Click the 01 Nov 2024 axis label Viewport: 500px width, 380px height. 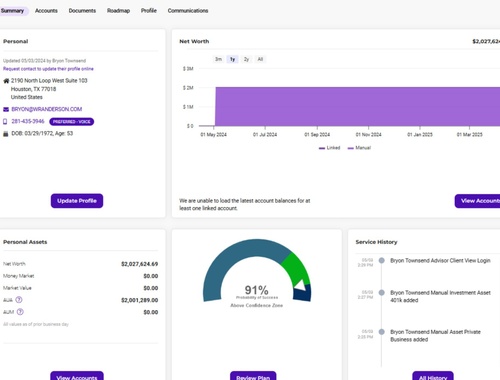(368, 135)
